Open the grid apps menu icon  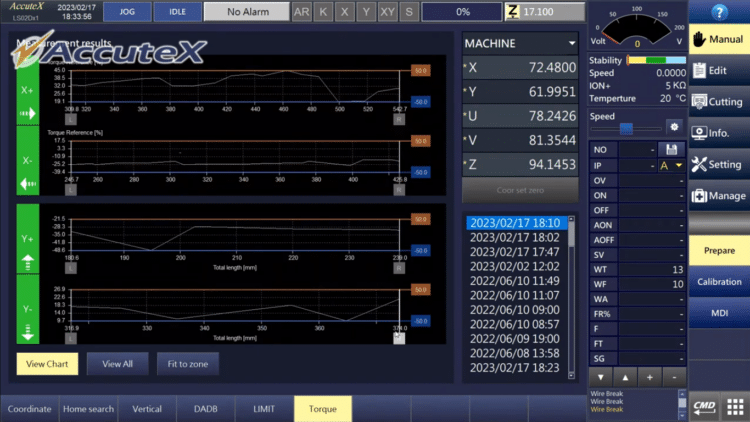coord(735,406)
